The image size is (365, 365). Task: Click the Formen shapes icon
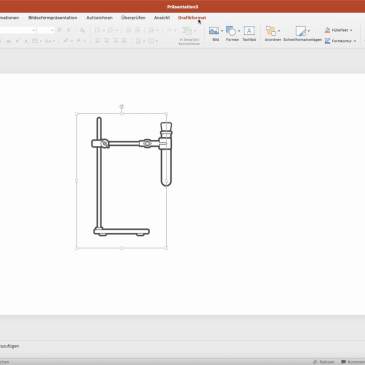pos(231,31)
